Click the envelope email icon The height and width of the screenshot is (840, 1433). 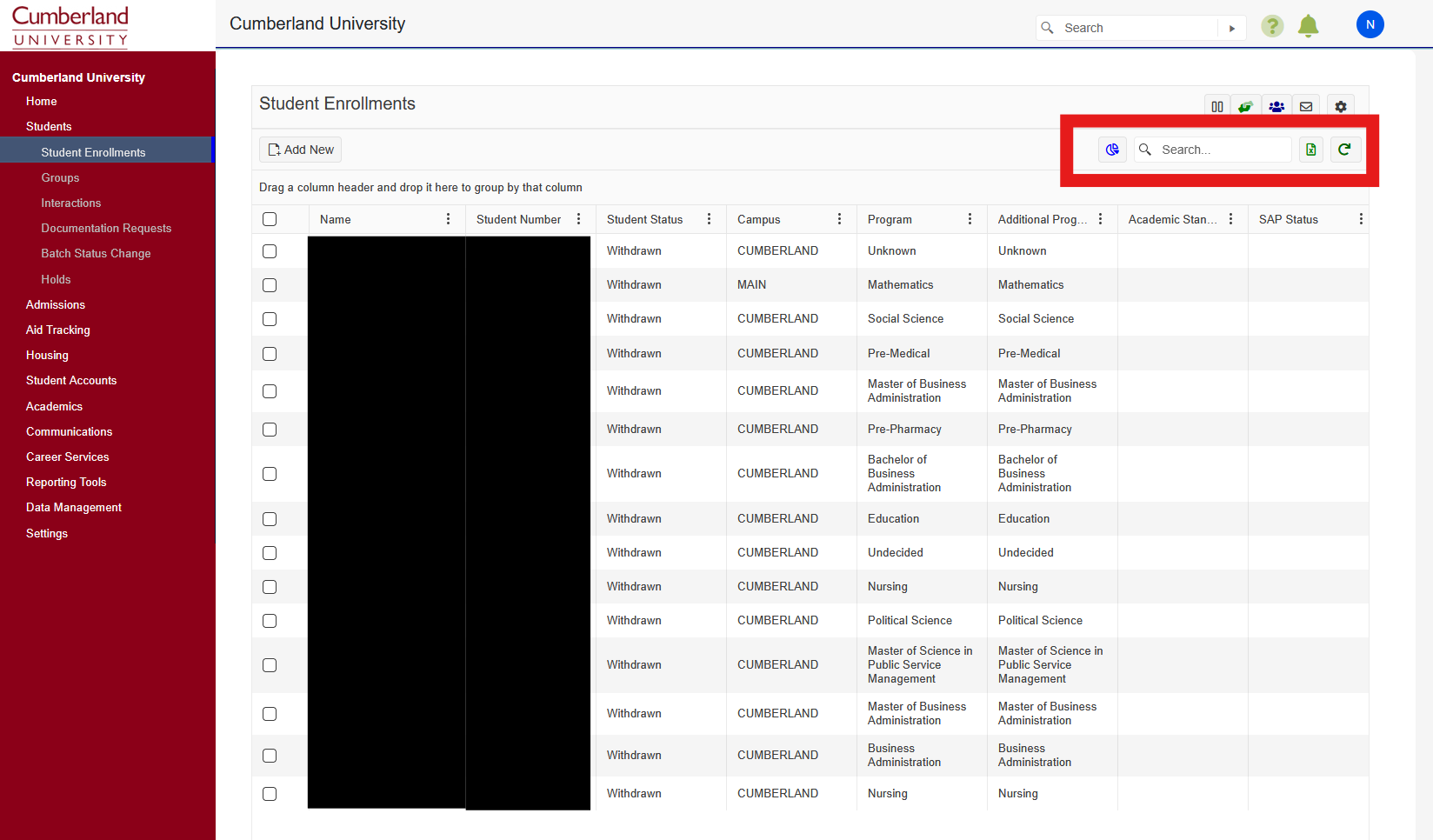pos(1306,107)
